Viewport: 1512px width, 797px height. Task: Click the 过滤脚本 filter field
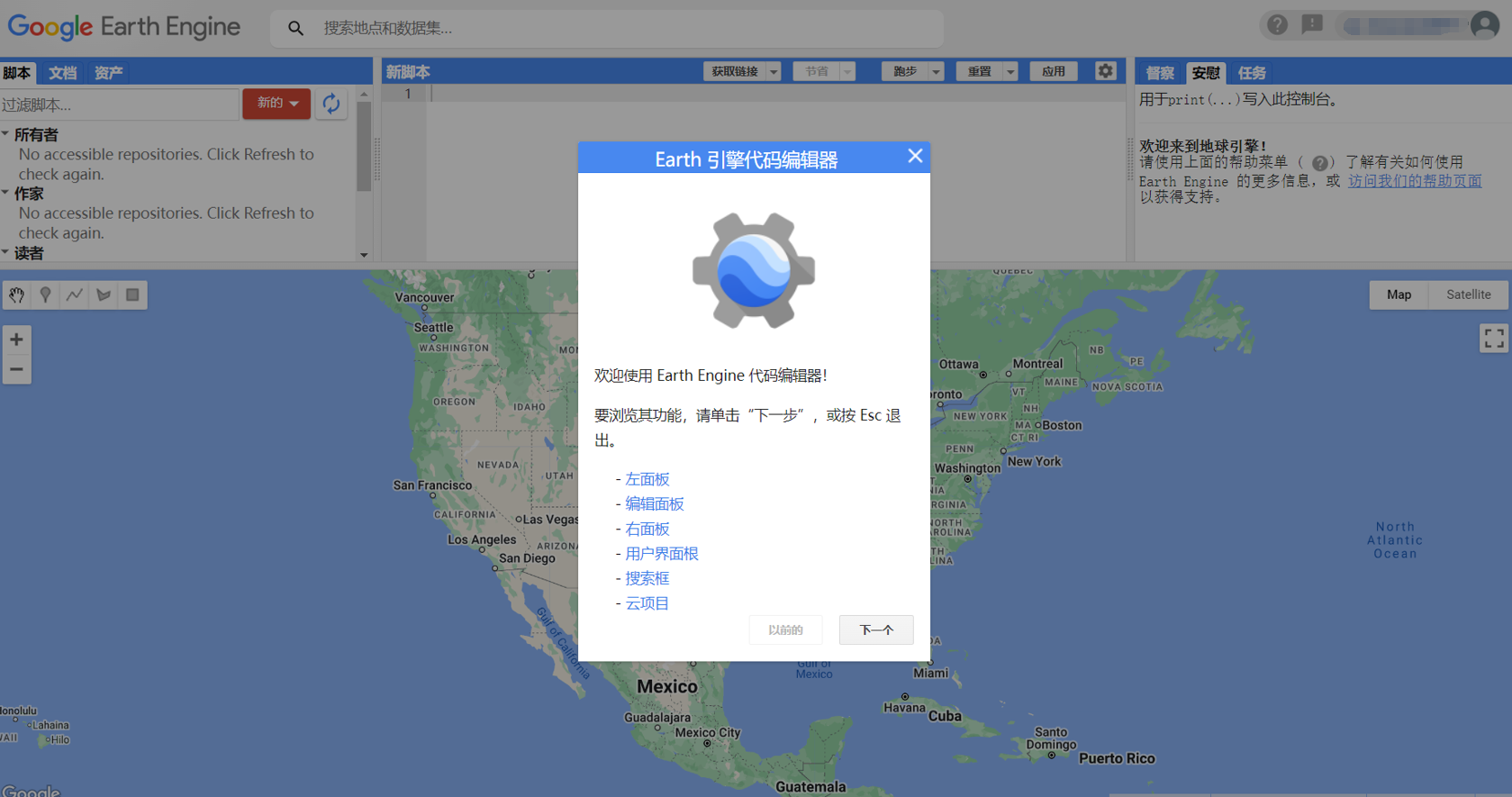pyautogui.click(x=119, y=104)
